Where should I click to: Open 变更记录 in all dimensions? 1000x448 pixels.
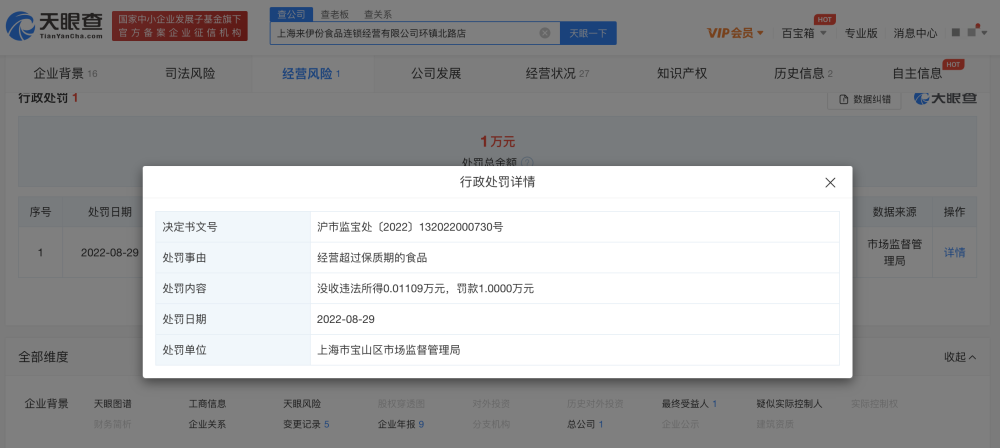(306, 424)
